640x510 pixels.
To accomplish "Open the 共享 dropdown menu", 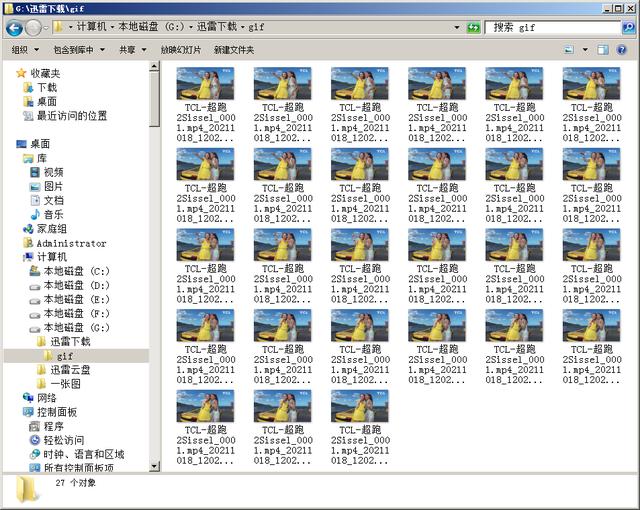I will [x=130, y=49].
